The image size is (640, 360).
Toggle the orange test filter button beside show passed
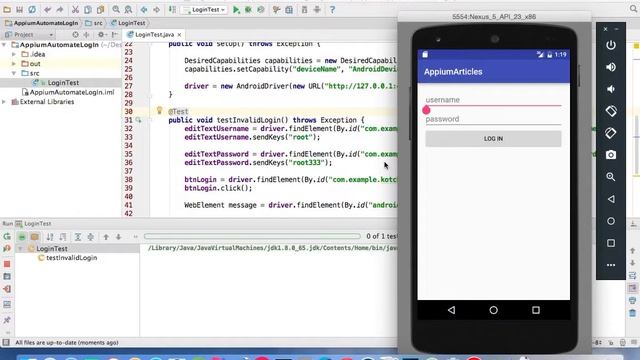pos(35,236)
